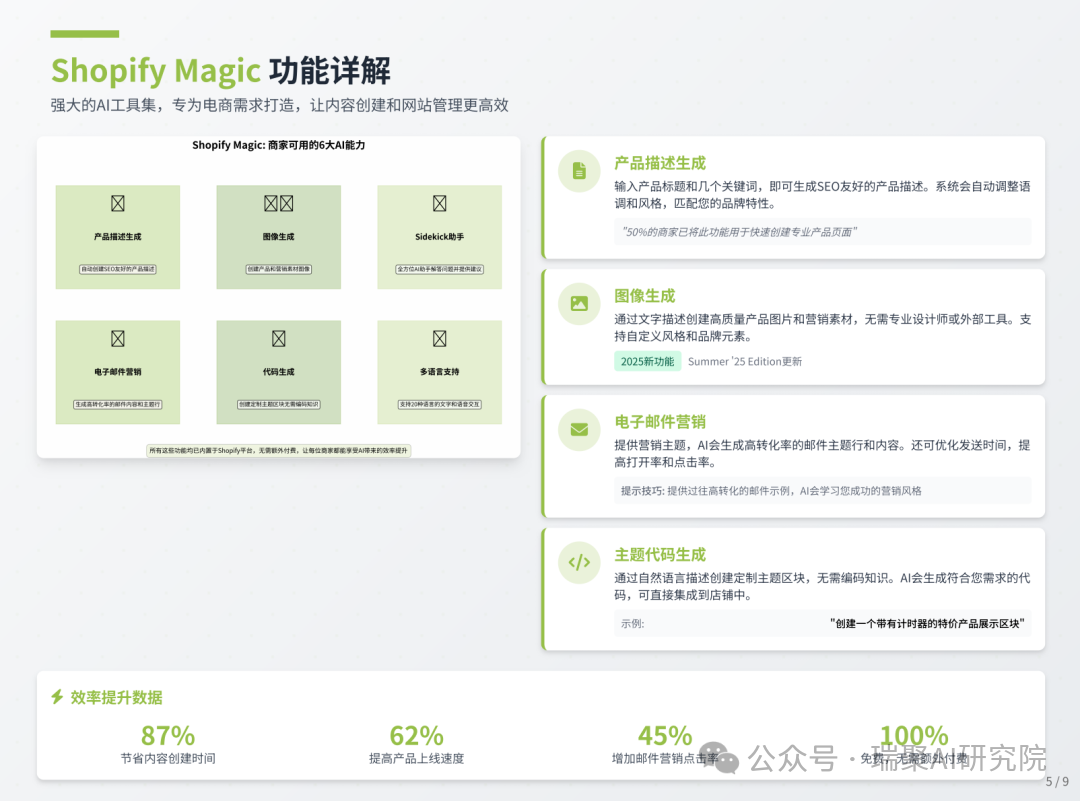Screen dimensions: 1080x801
Task: Click the 图像生成 description paragraph
Action: [822, 328]
